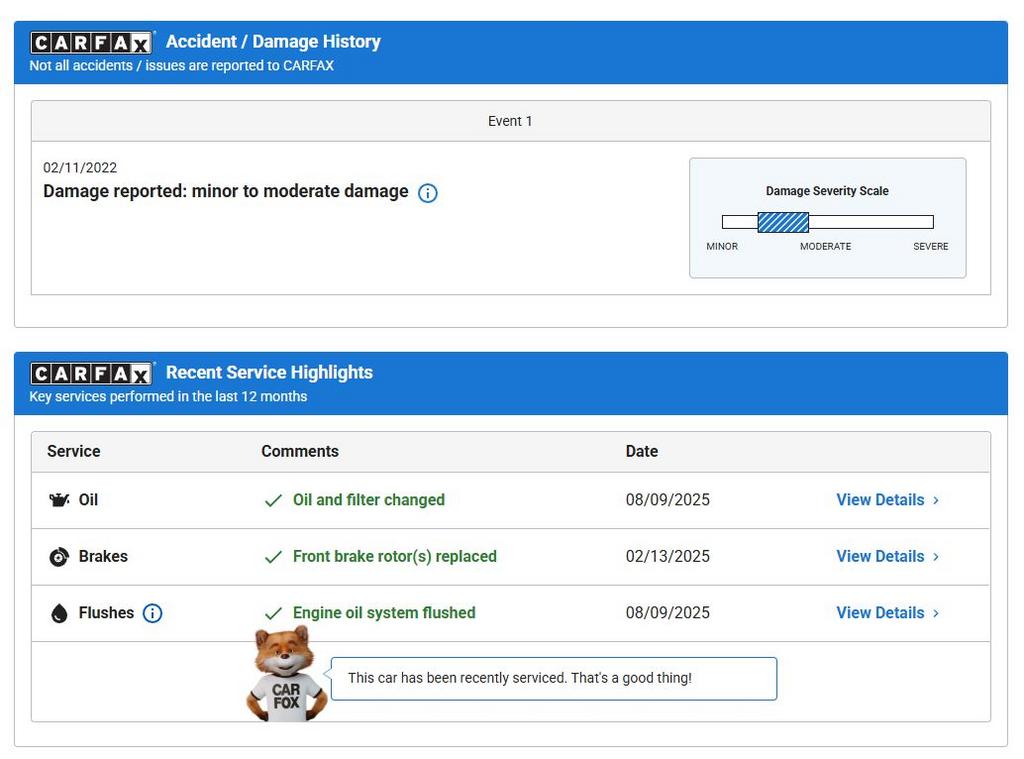Click the Brakes rotor icon
1024x759 pixels.
click(59, 557)
